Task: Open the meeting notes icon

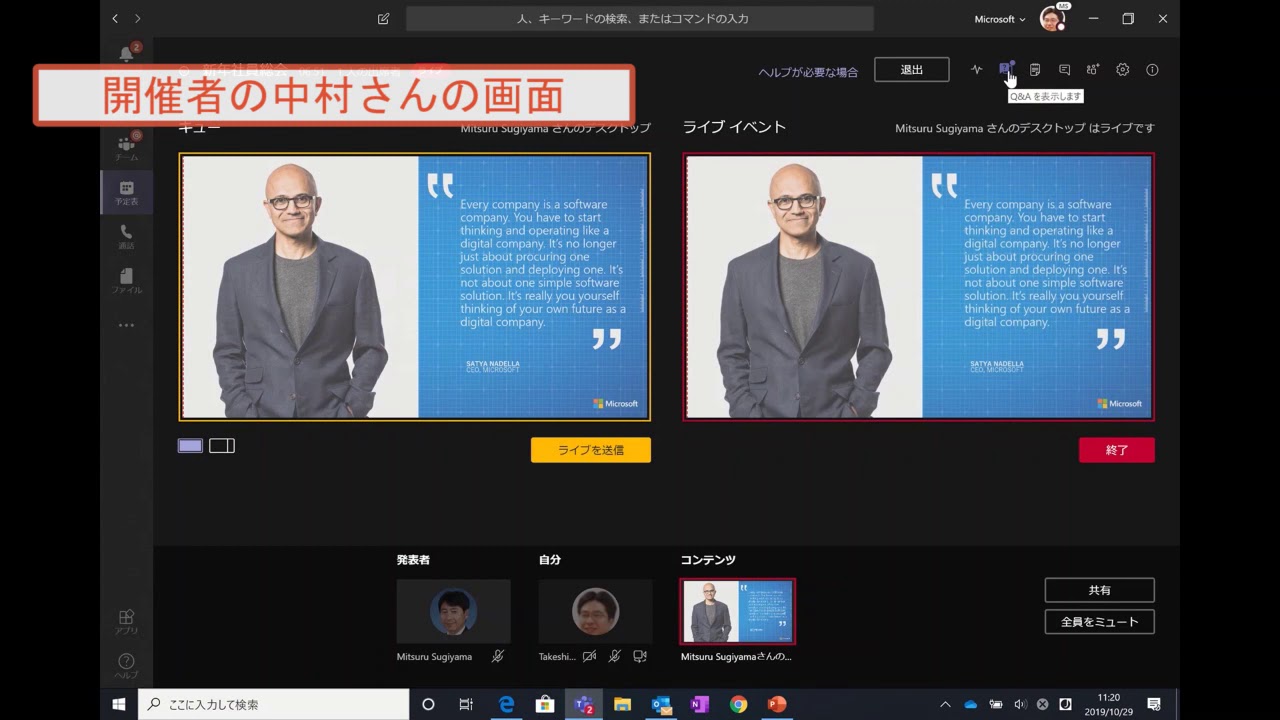Action: [x=1035, y=70]
